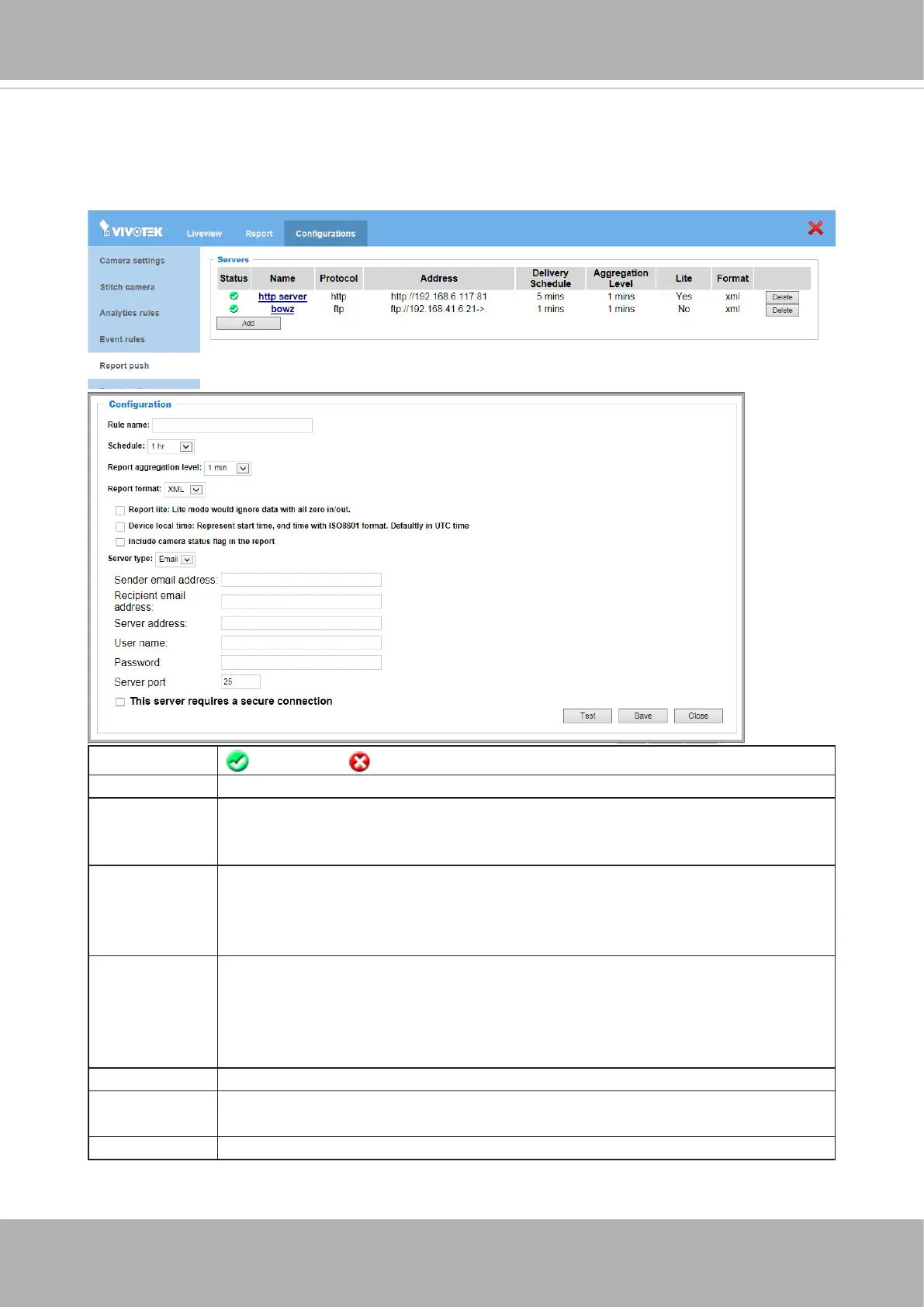Open the Report tab
Viewport: 924px width, 1307px height.
click(x=259, y=234)
